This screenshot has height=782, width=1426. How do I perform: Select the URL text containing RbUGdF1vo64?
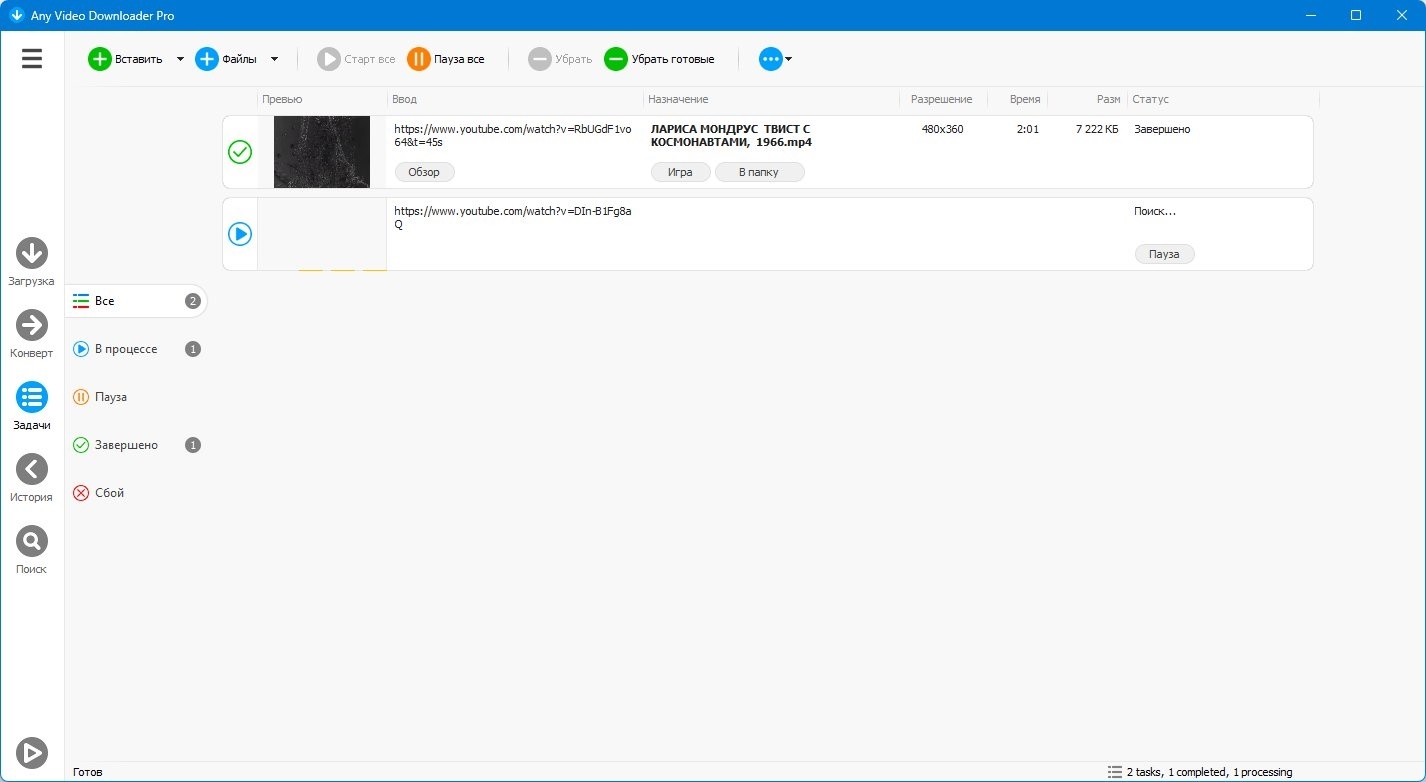point(512,135)
